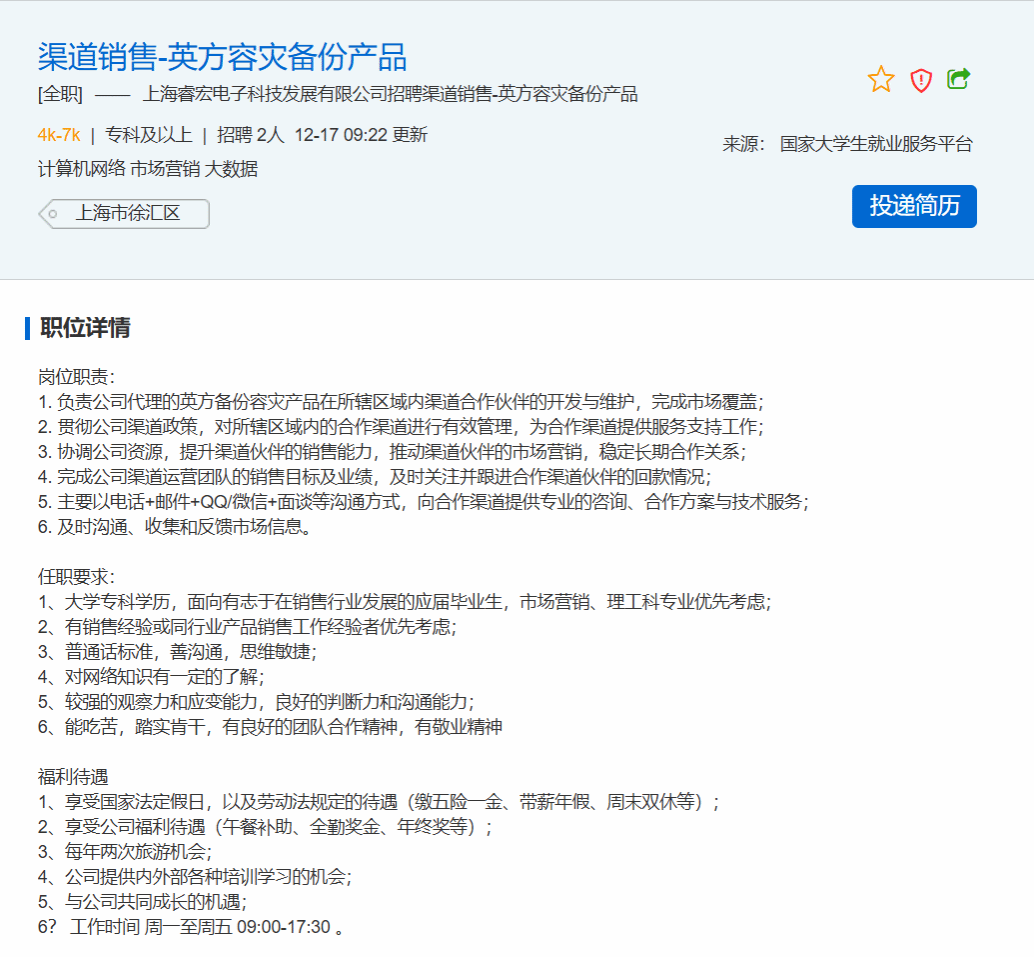The width and height of the screenshot is (1034, 957).
Task: Open the job title 渠道销售-英方容灾备份产品
Action: point(222,57)
